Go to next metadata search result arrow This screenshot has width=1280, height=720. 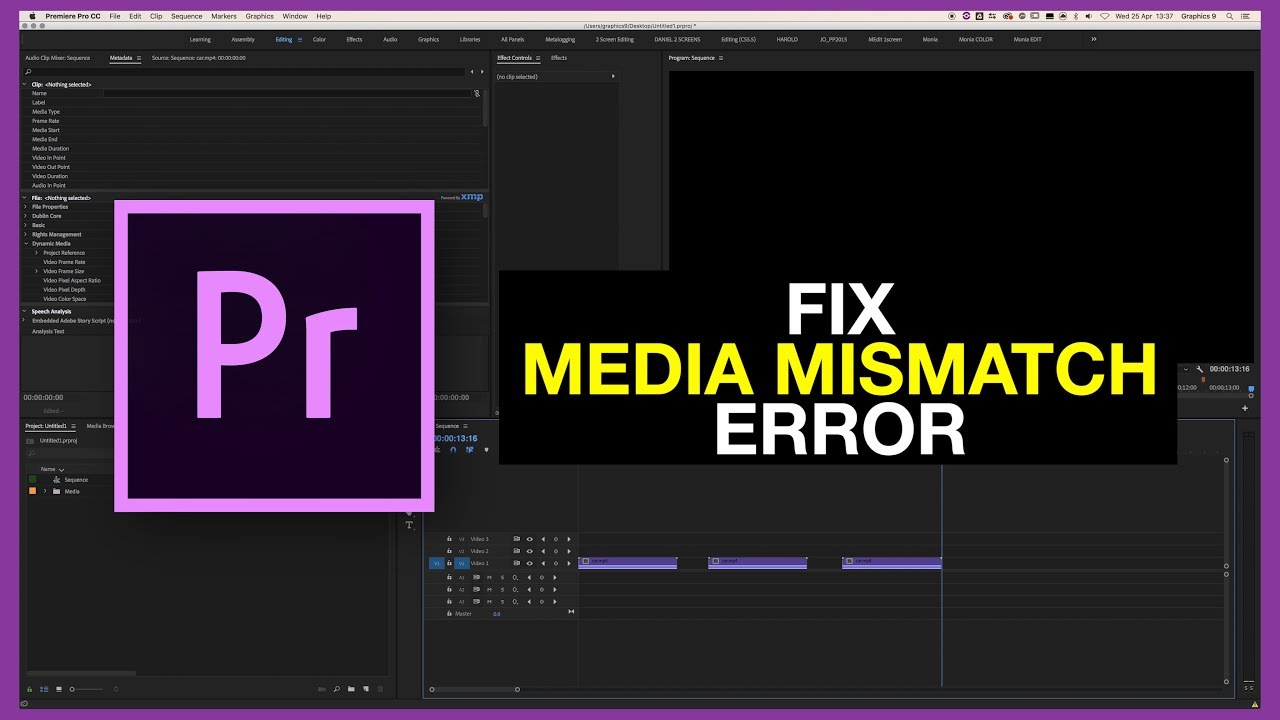484,72
